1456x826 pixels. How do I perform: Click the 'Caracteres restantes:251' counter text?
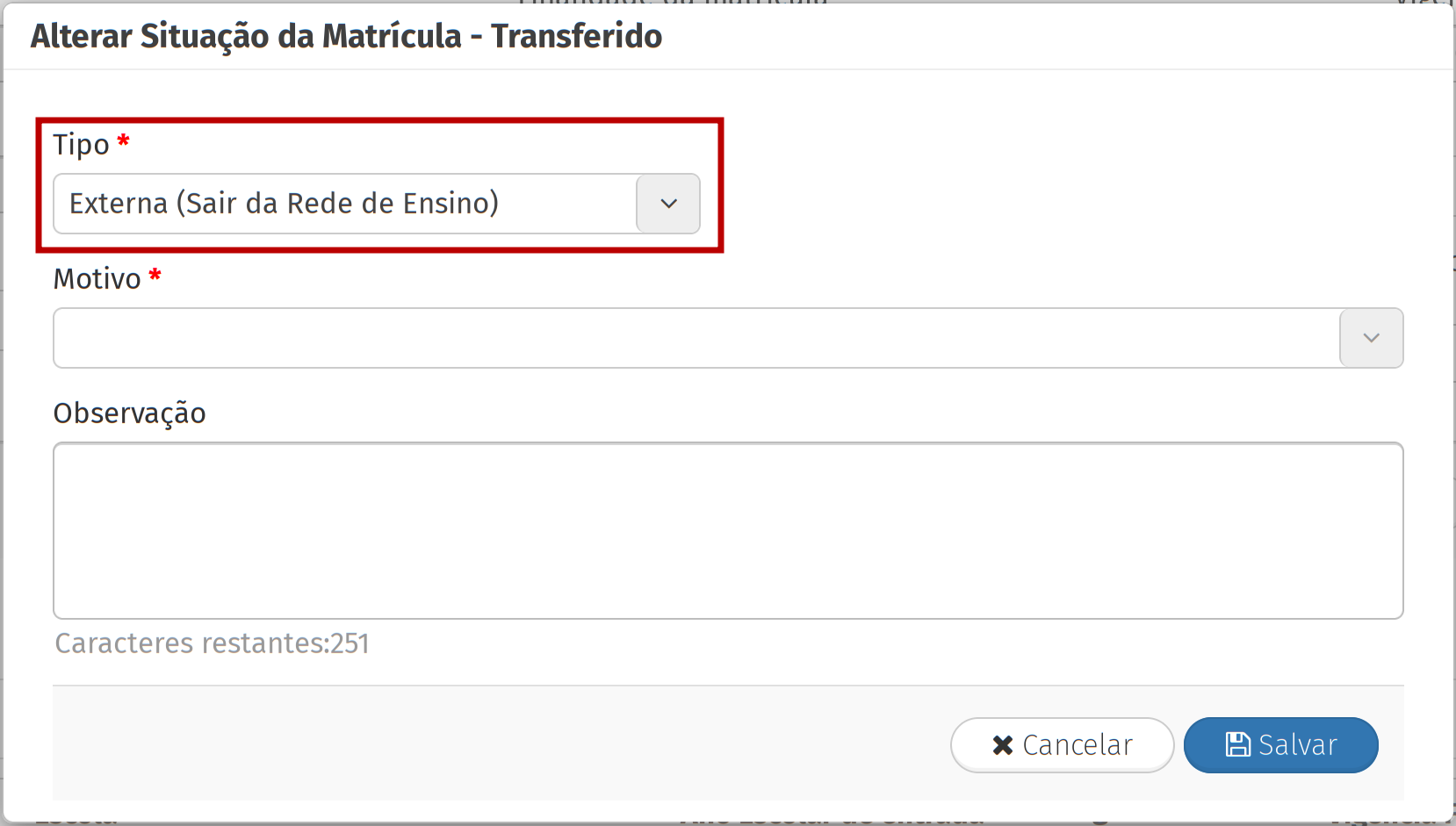pyautogui.click(x=212, y=643)
